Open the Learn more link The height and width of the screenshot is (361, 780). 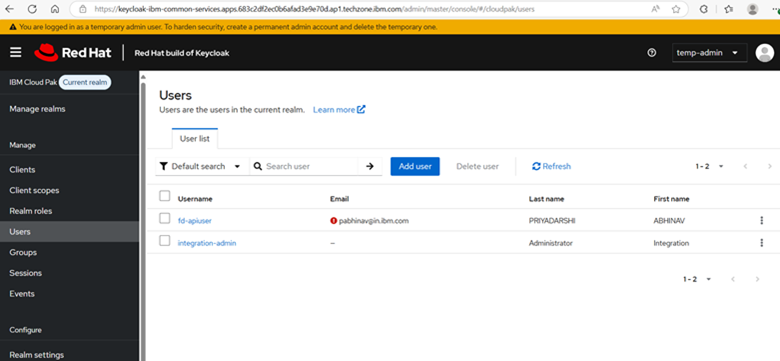pos(339,109)
